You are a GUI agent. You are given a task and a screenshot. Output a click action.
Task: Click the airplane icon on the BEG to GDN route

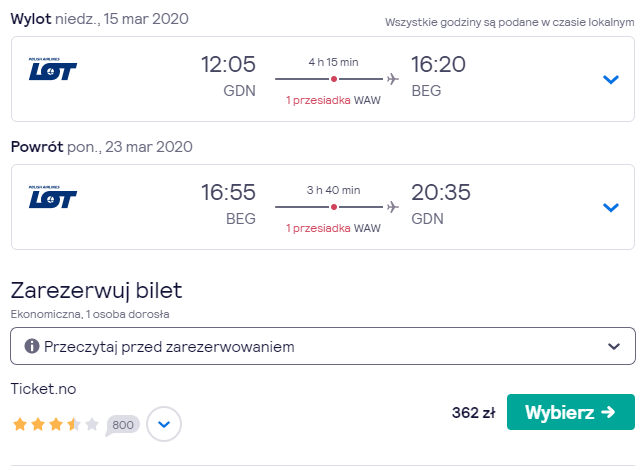392,207
